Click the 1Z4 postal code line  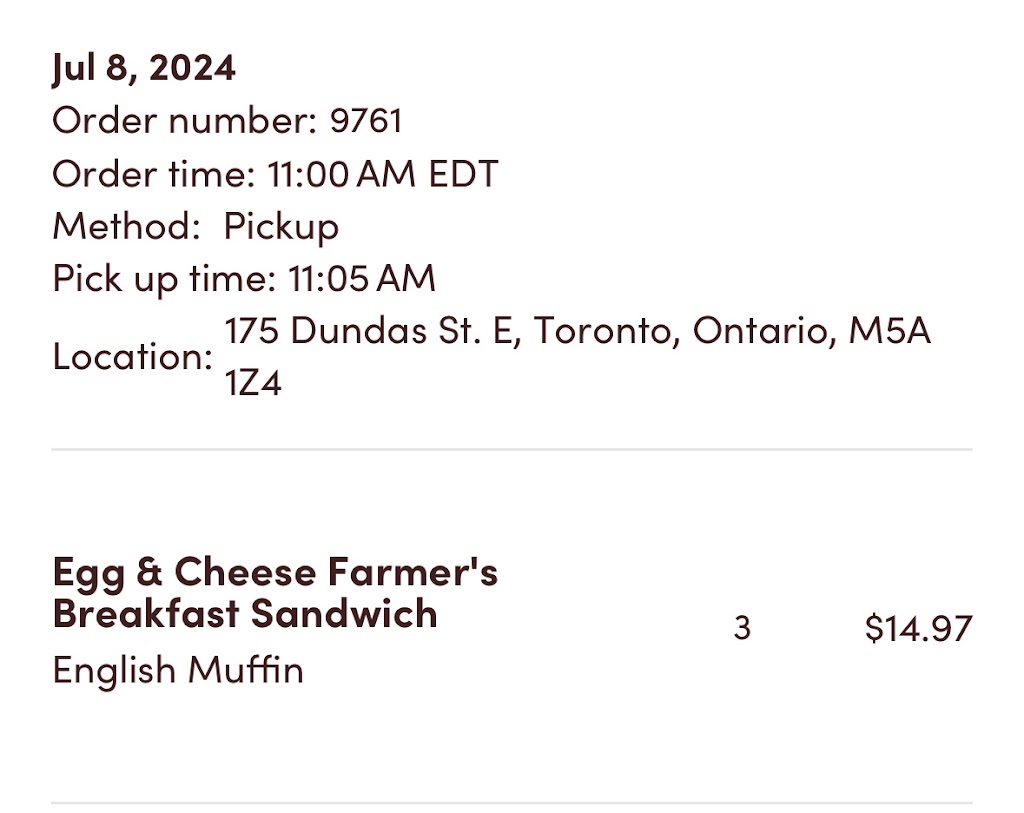click(x=253, y=383)
